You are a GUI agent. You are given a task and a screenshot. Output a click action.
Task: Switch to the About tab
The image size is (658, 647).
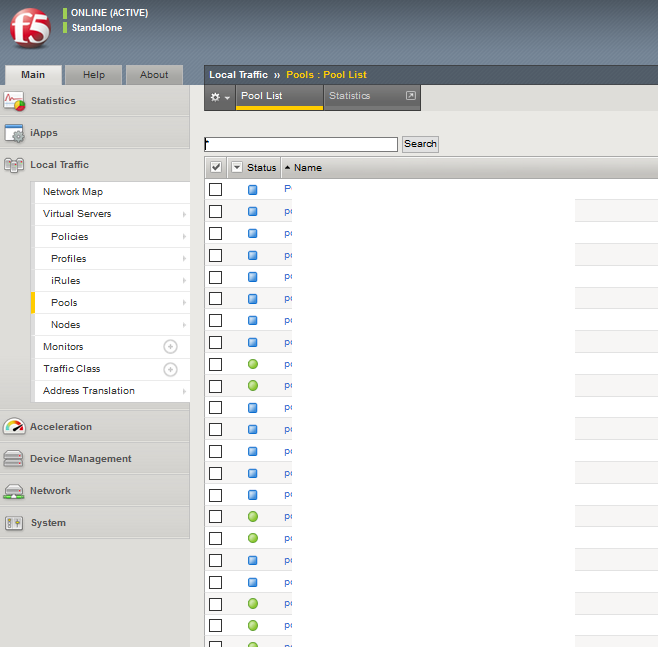[154, 75]
